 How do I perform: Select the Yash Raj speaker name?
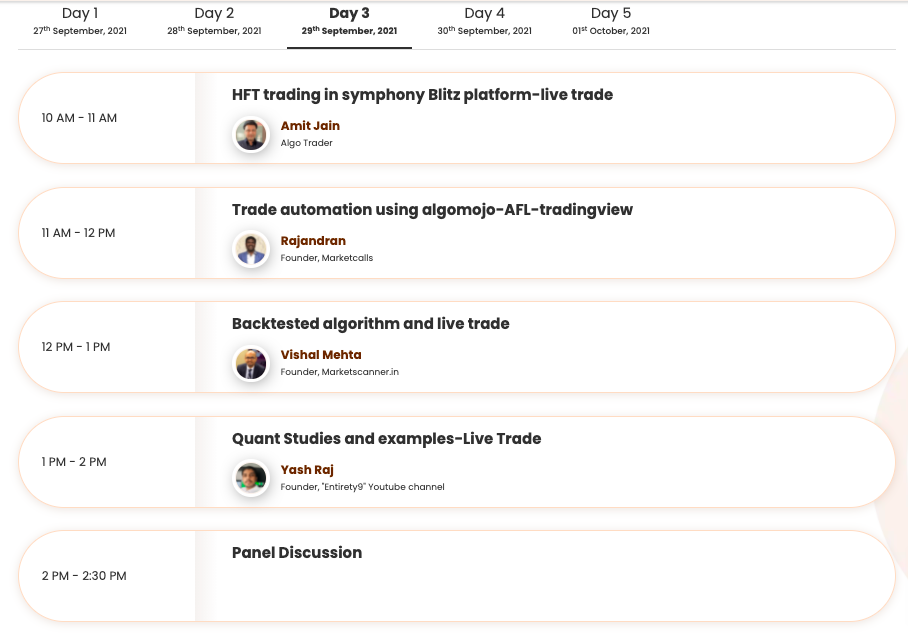click(307, 470)
